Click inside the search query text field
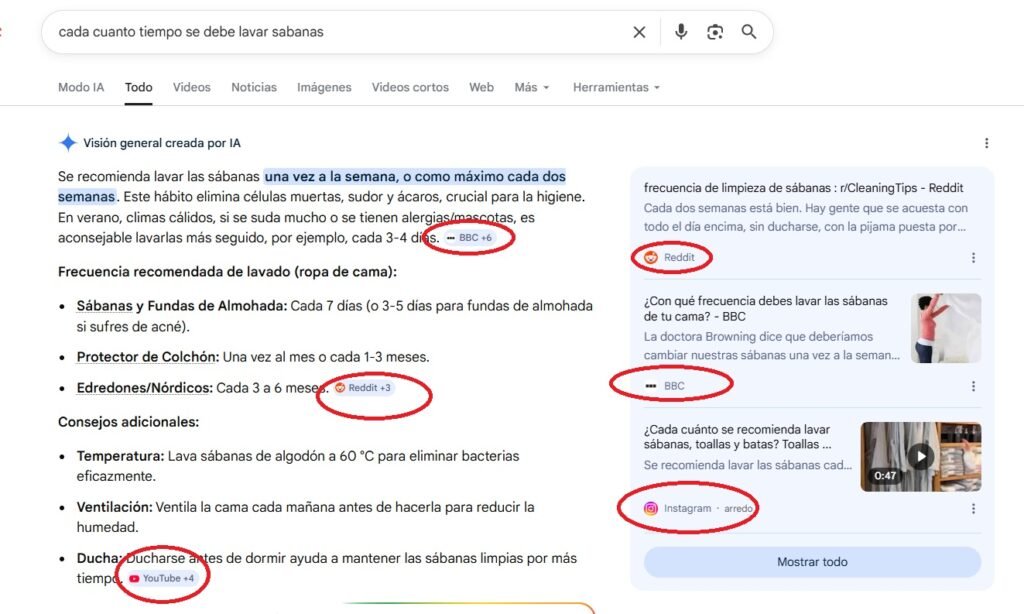 [330, 32]
